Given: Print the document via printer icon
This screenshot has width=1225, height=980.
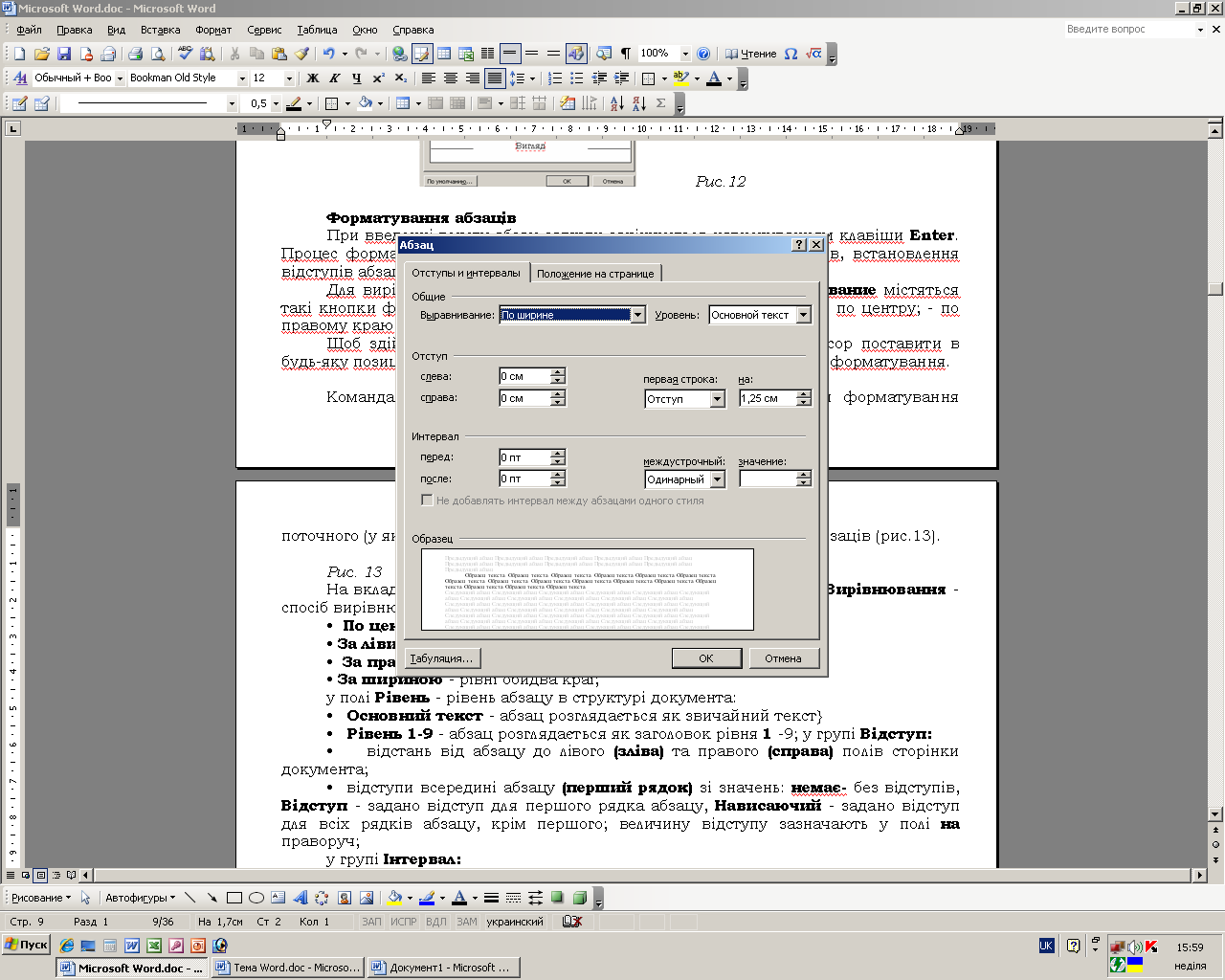Looking at the screenshot, I should [x=135, y=54].
